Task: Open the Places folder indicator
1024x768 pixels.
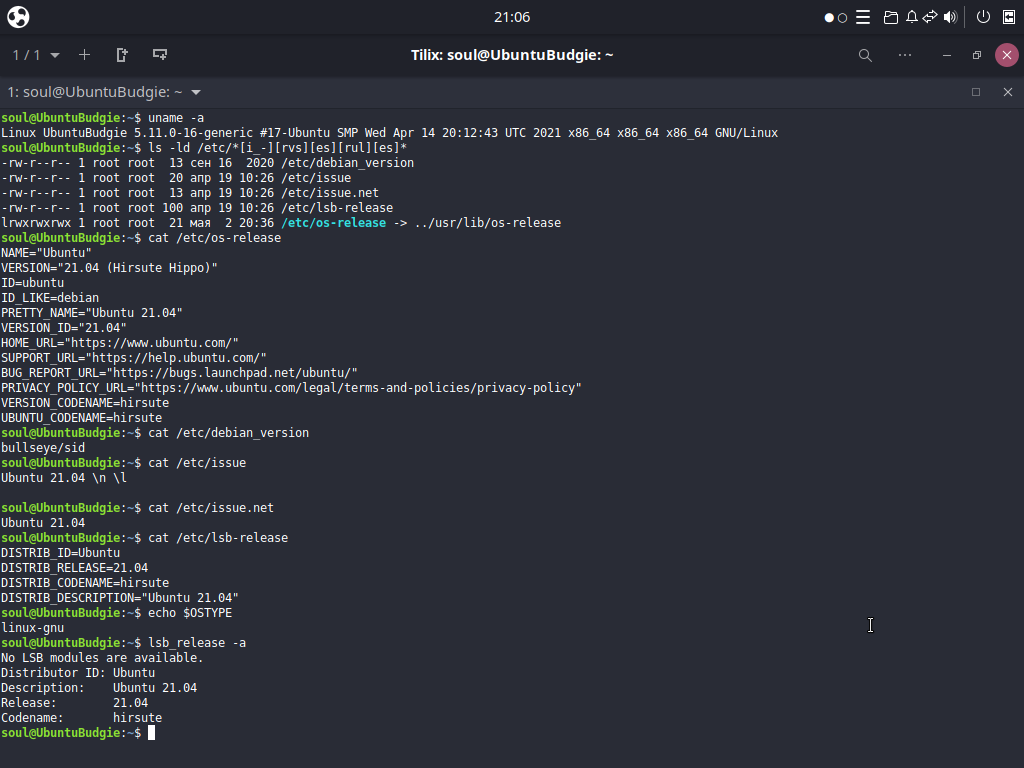Action: tap(891, 17)
